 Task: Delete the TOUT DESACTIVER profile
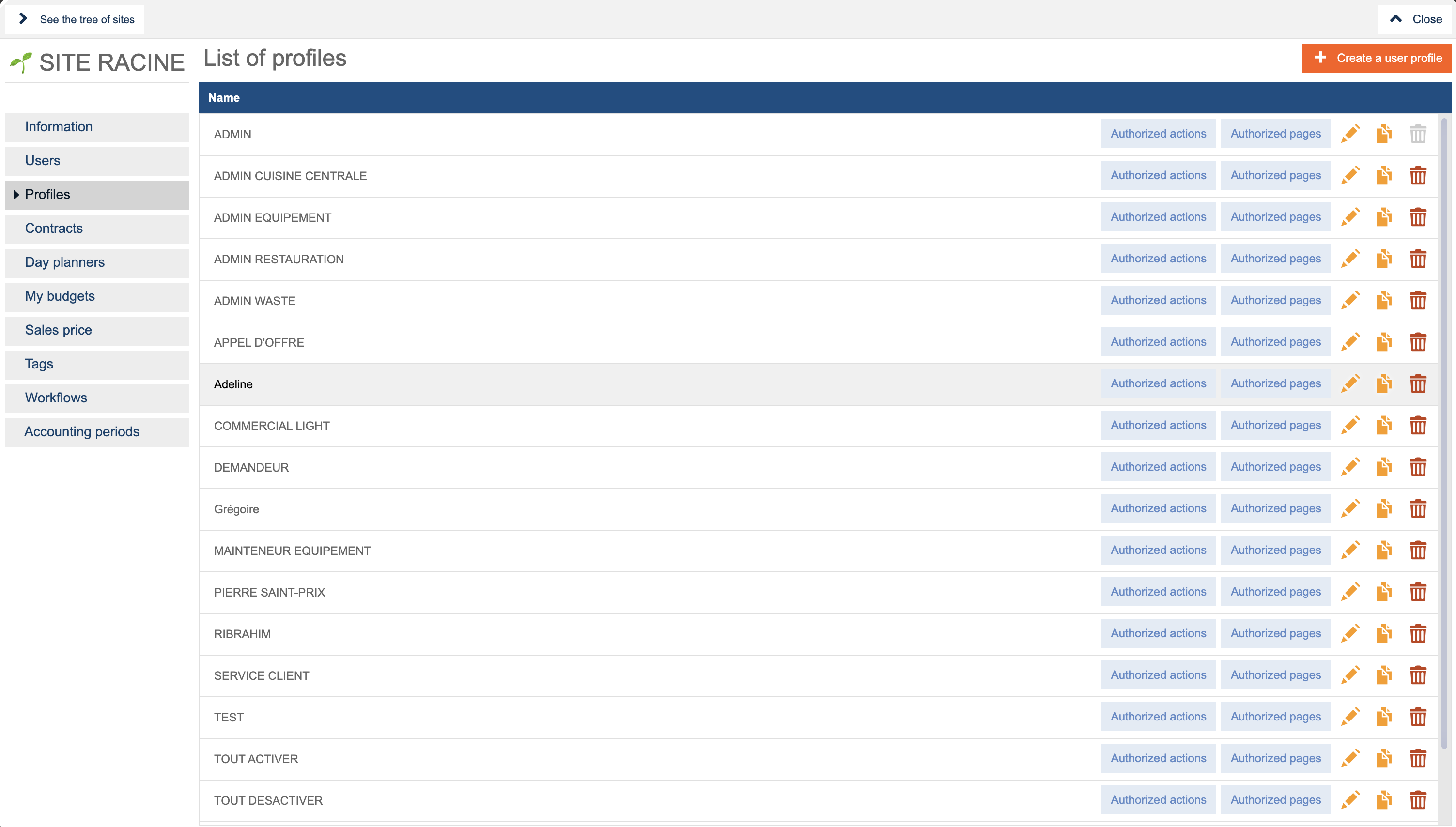[1418, 800]
